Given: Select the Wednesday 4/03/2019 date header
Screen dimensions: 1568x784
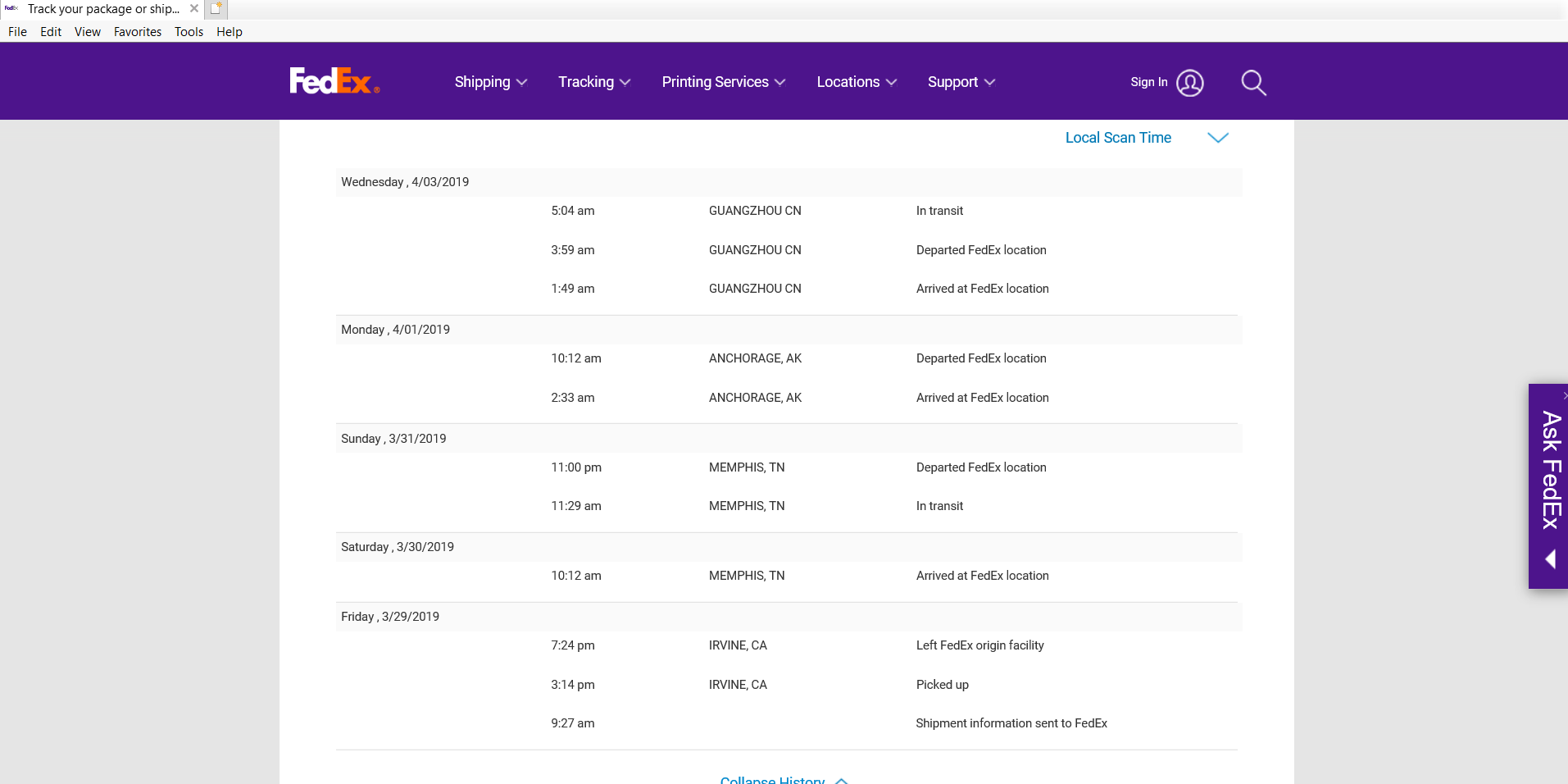Looking at the screenshot, I should click(405, 182).
